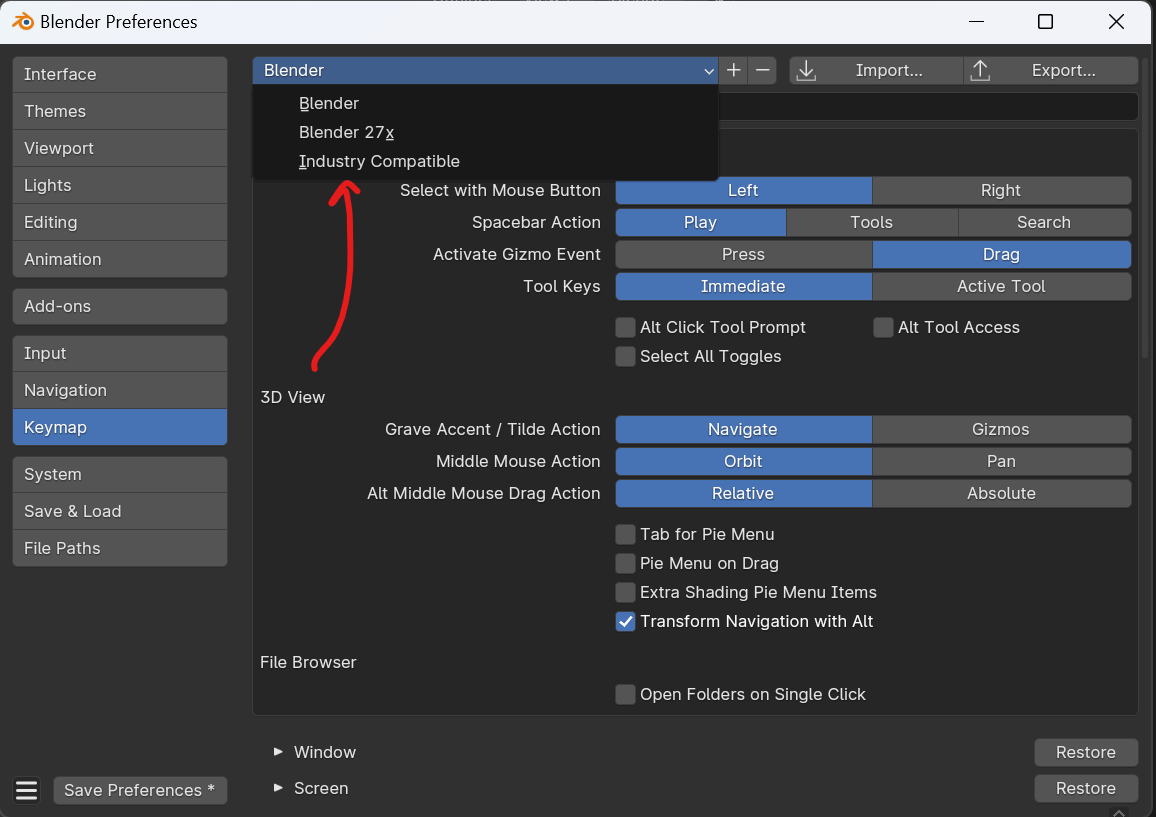The height and width of the screenshot is (817, 1156).
Task: Set Tool Keys to Immediate
Action: pyautogui.click(x=743, y=287)
